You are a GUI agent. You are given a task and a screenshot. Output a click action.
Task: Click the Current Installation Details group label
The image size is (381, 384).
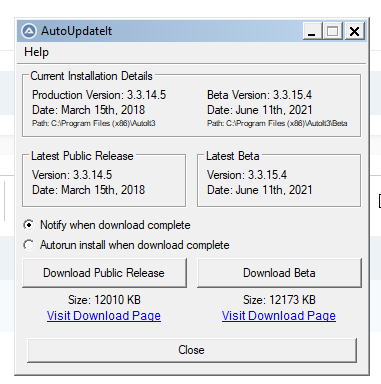coord(91,76)
